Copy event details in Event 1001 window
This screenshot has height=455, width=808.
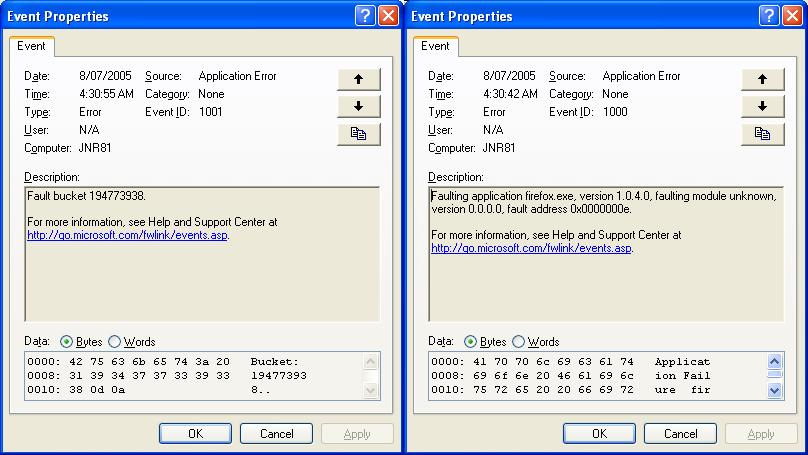[359, 134]
